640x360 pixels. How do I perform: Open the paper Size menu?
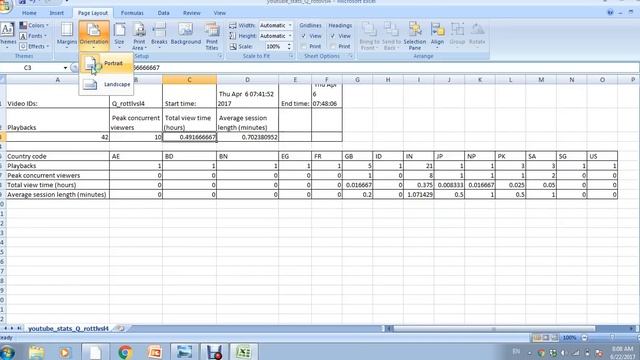(x=119, y=35)
